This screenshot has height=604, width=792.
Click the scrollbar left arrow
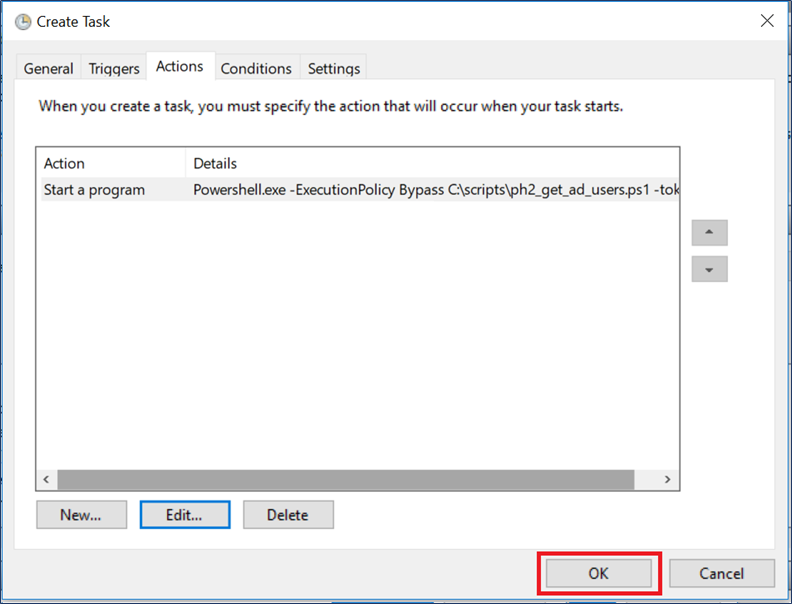point(47,480)
